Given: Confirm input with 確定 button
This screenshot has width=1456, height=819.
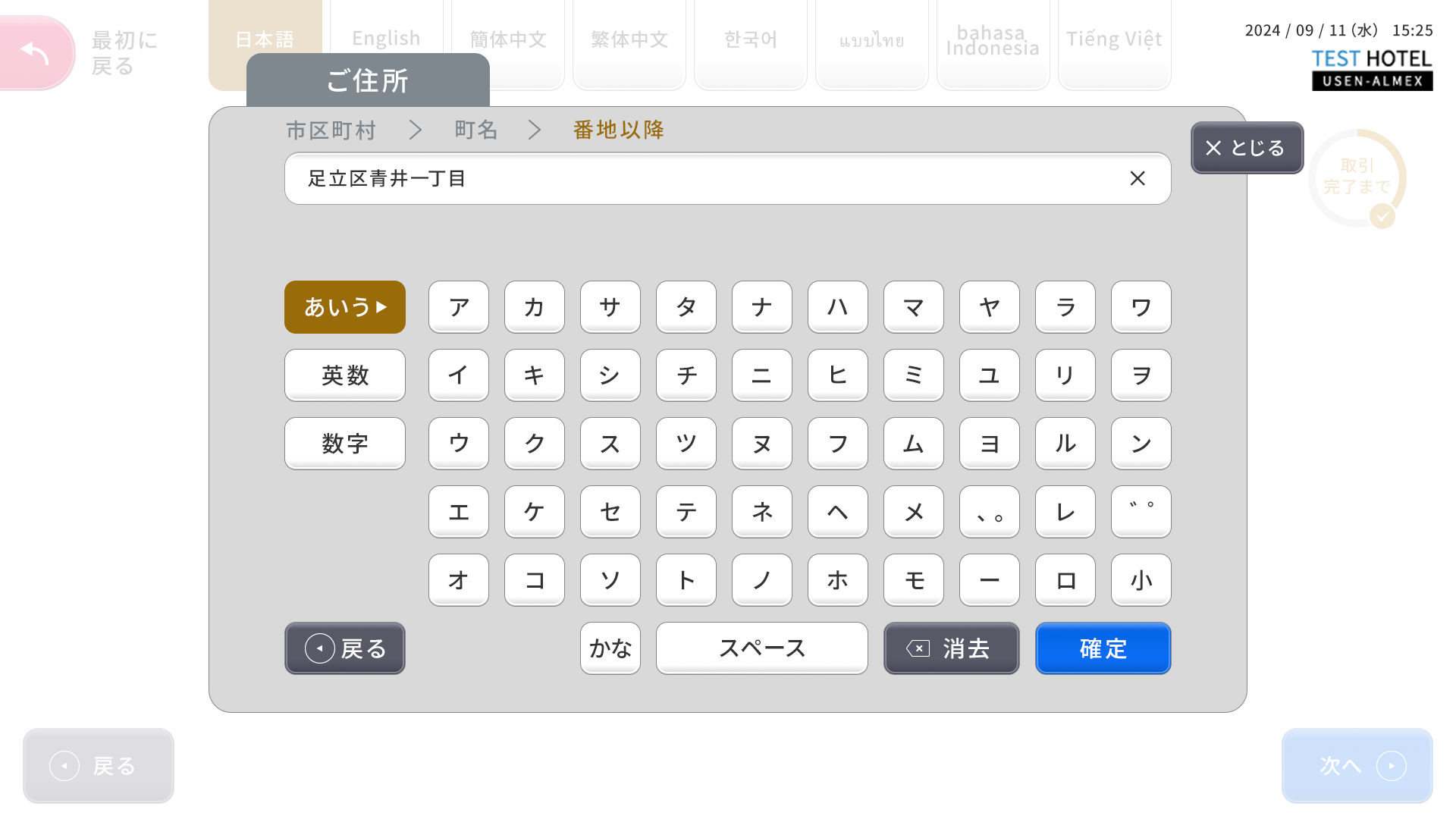Looking at the screenshot, I should point(1103,648).
